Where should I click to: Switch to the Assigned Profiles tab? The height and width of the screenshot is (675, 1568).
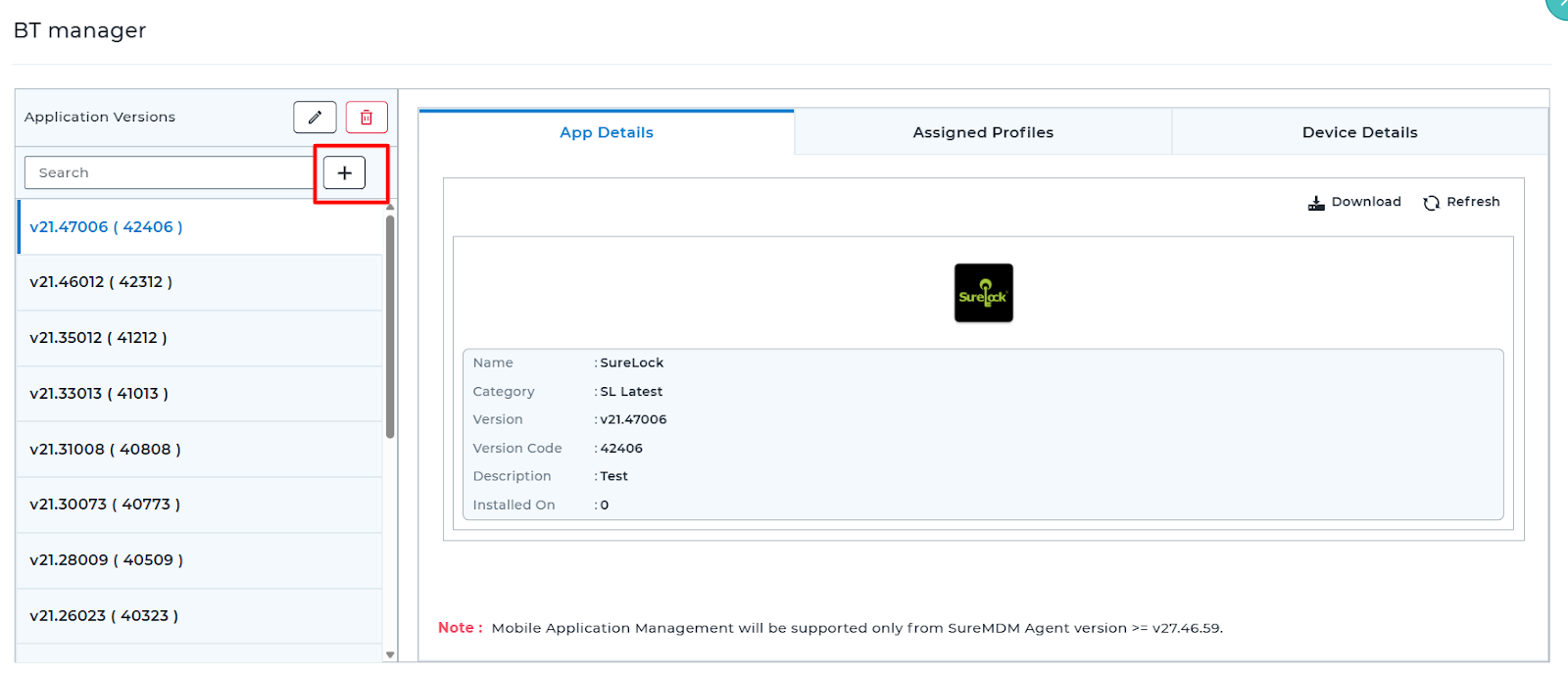pyautogui.click(x=983, y=132)
